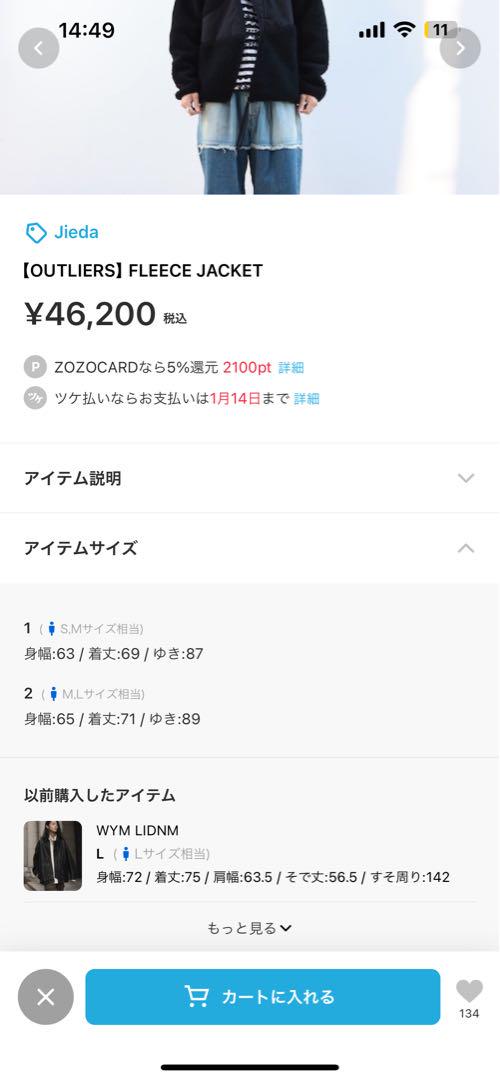Tap the shopping cart icon
500x1080 pixels.
point(196,997)
